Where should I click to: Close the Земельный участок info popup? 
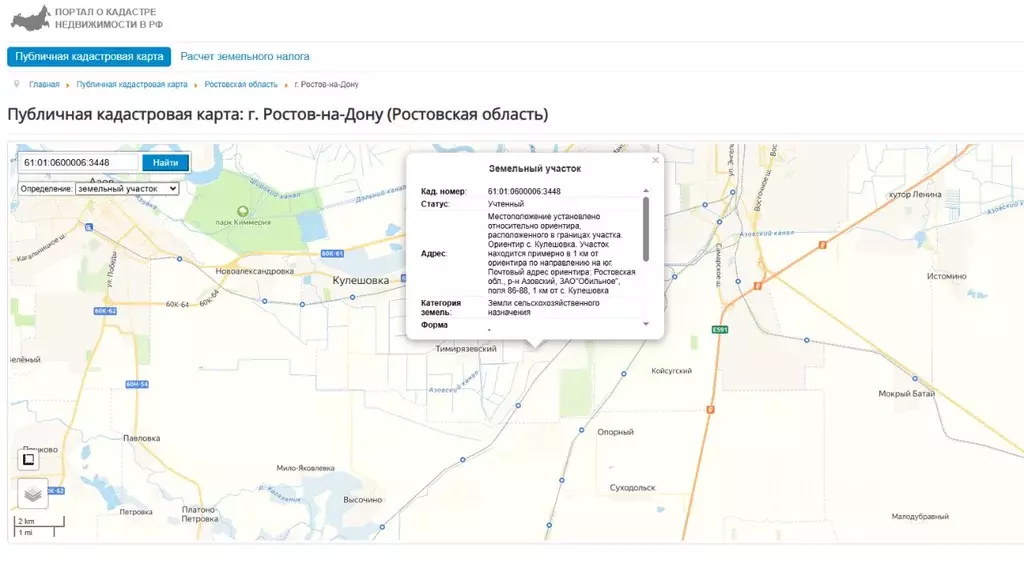[x=656, y=160]
